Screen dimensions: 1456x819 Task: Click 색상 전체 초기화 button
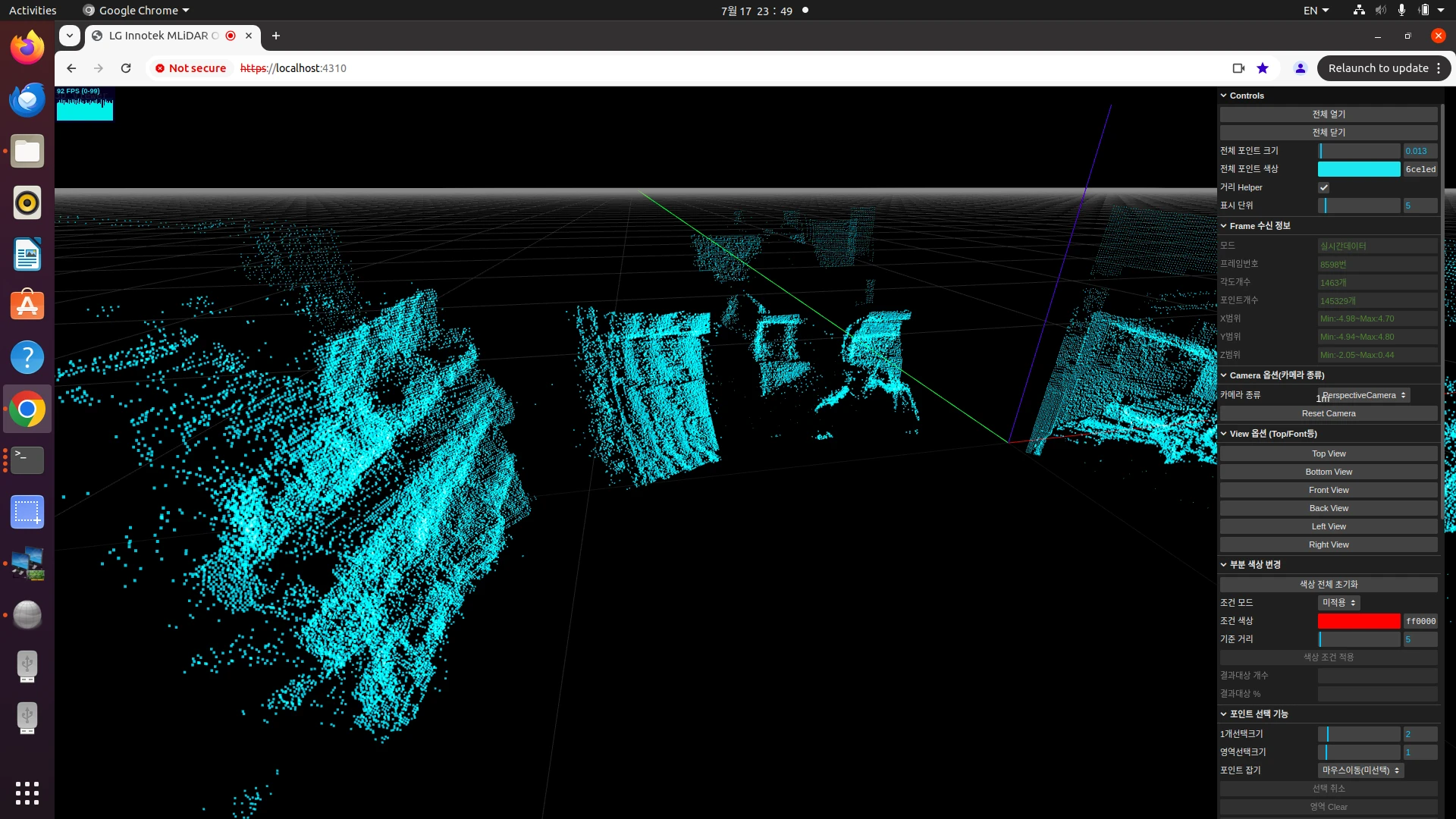(1329, 585)
